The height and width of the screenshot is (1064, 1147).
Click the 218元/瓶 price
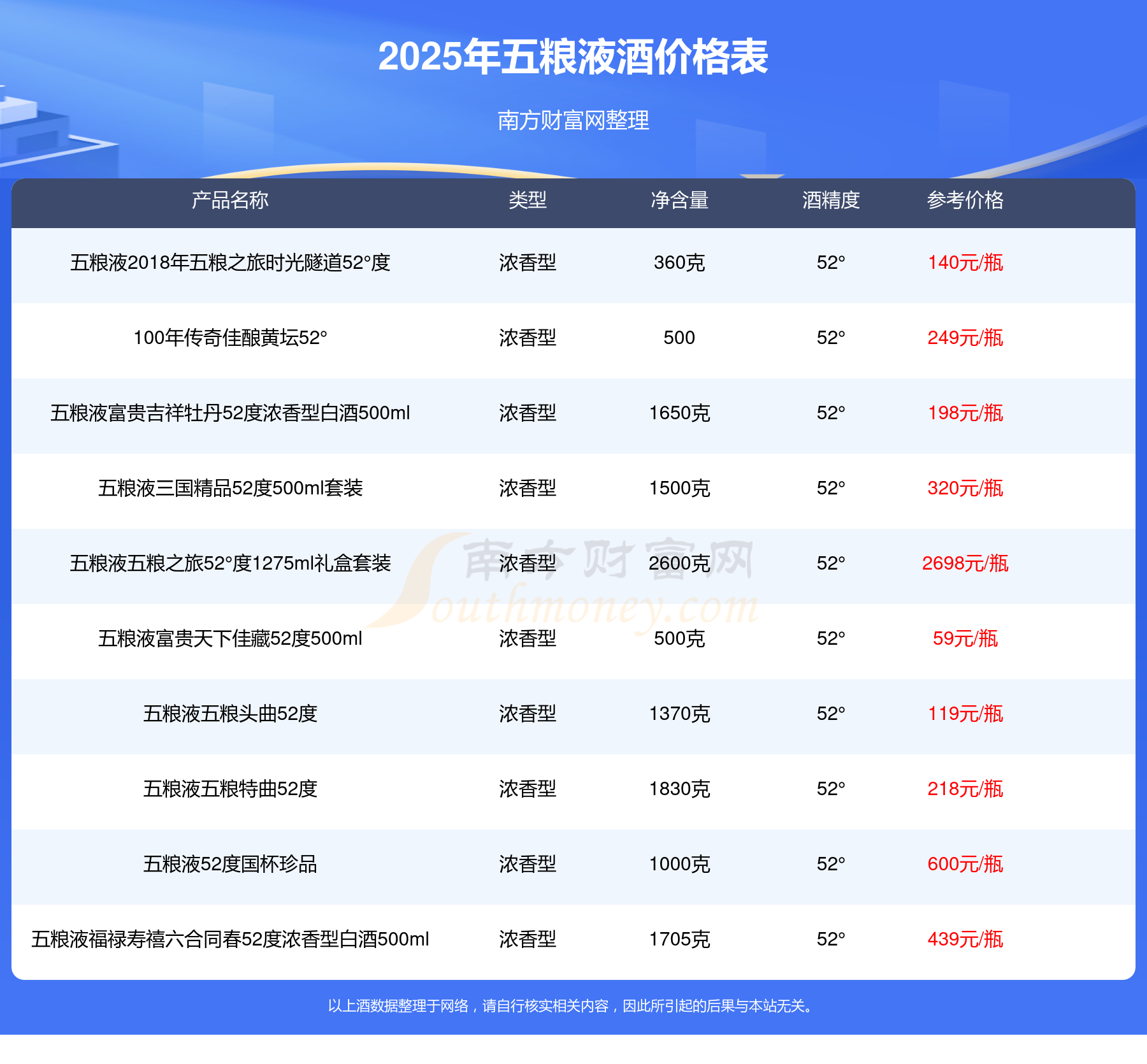[965, 789]
